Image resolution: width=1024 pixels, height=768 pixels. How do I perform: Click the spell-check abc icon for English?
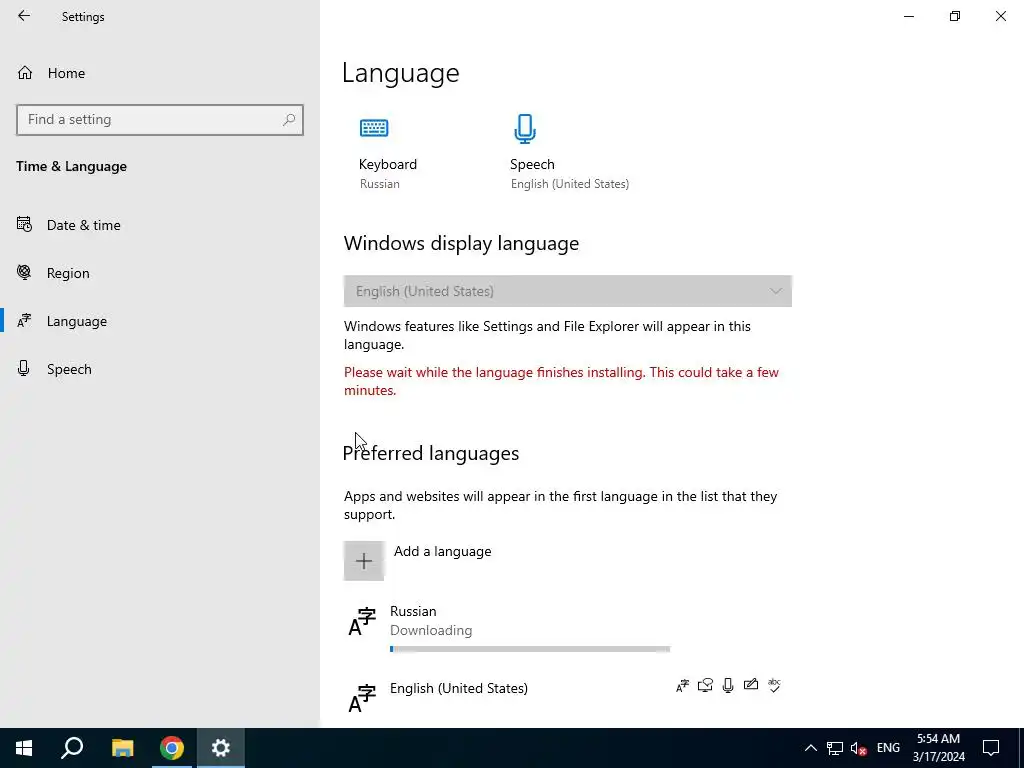point(774,686)
